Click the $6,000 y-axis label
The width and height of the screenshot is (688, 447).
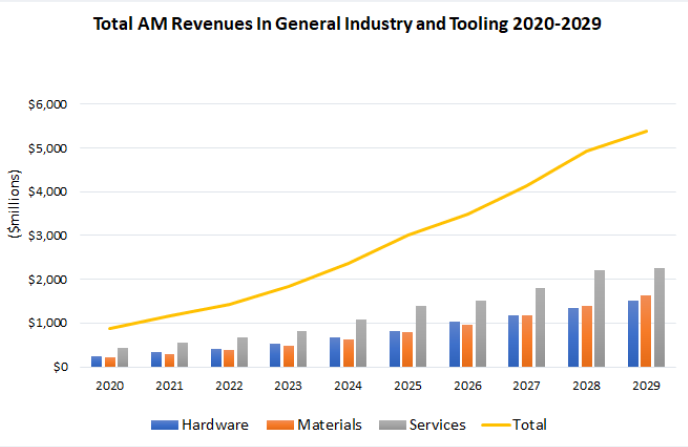pos(46,104)
